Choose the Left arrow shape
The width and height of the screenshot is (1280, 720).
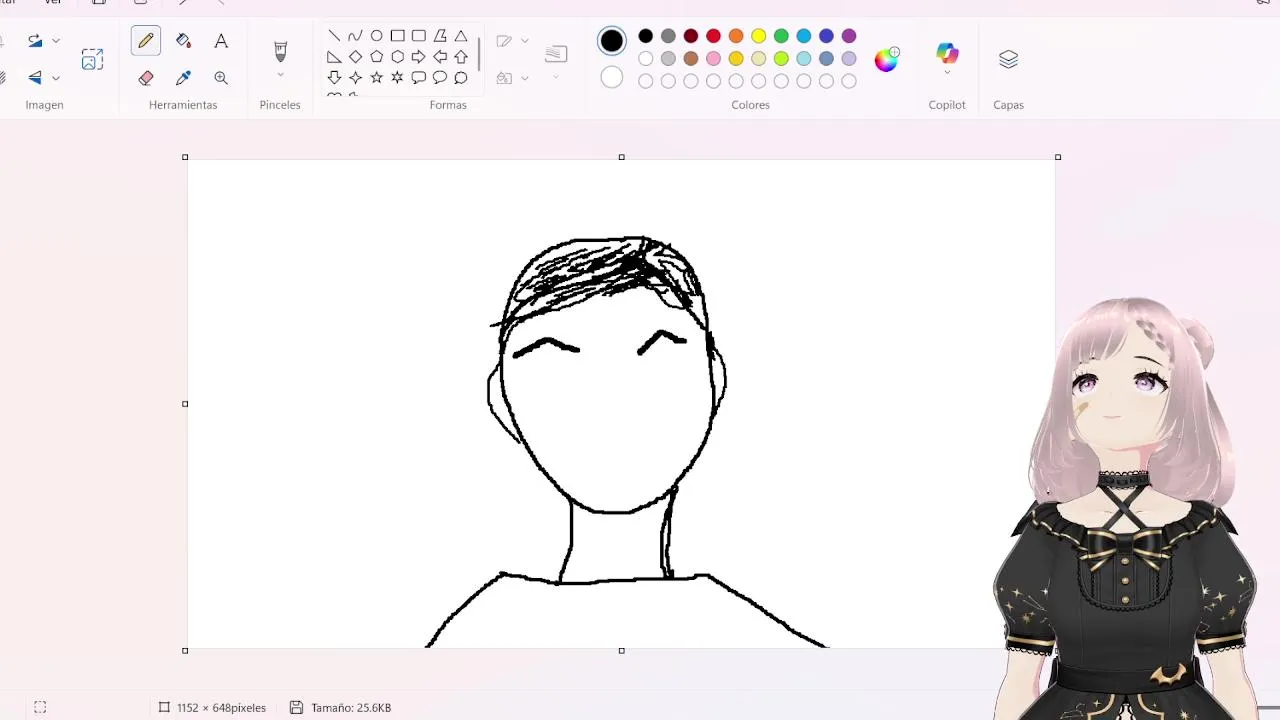coord(440,57)
